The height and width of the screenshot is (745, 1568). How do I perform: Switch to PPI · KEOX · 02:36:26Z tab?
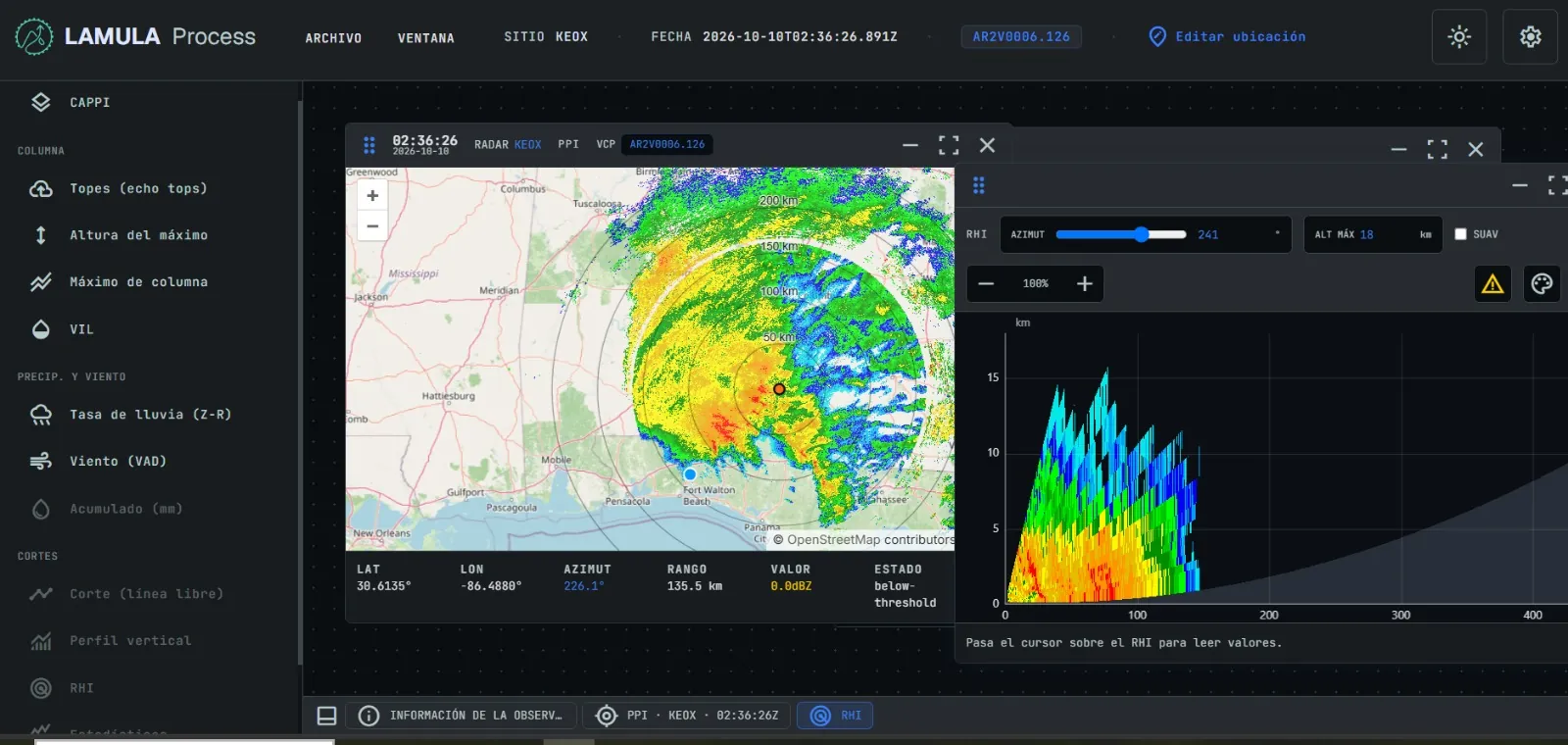(x=687, y=716)
